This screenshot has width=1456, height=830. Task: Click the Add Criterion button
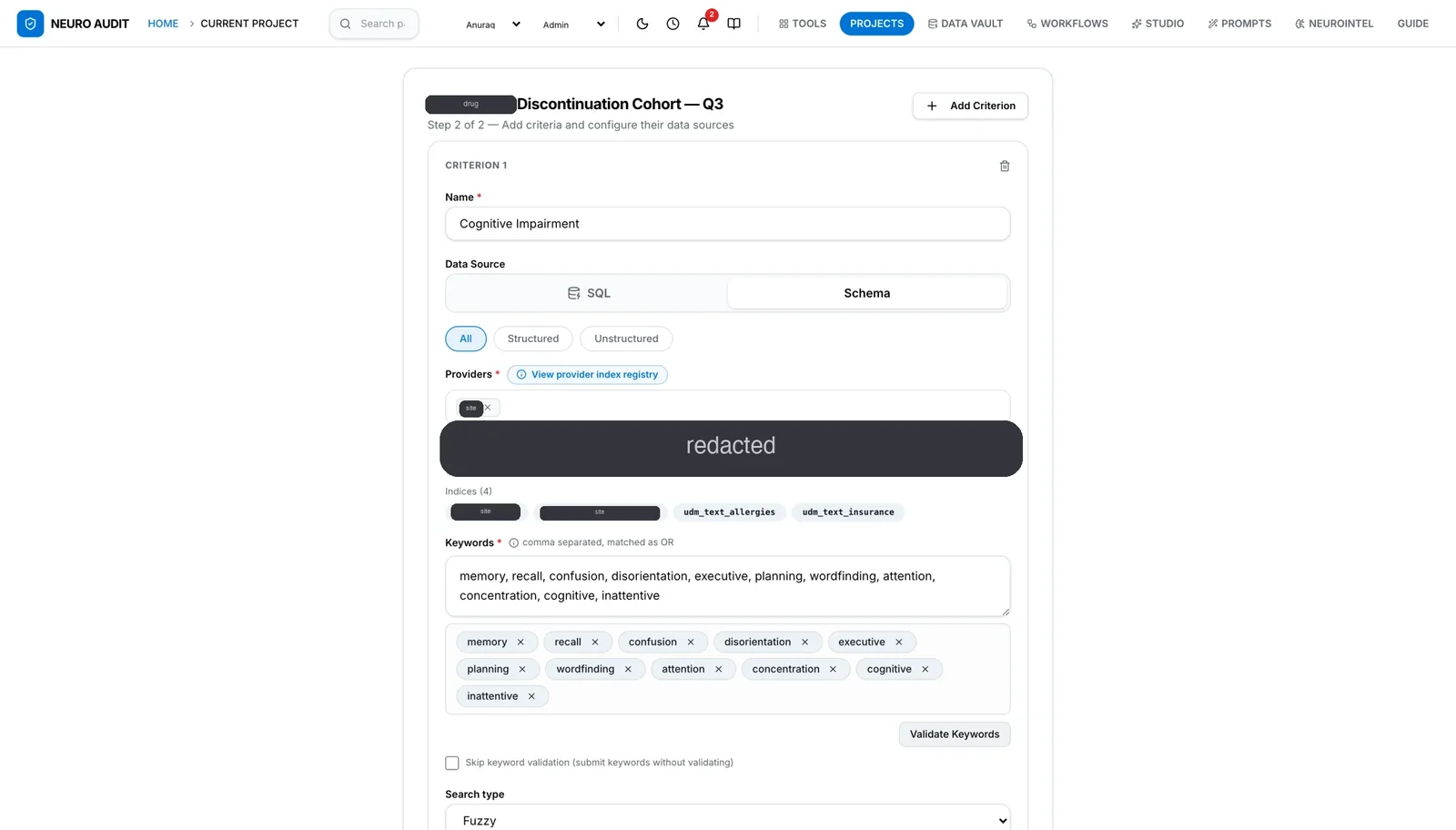pyautogui.click(x=970, y=106)
